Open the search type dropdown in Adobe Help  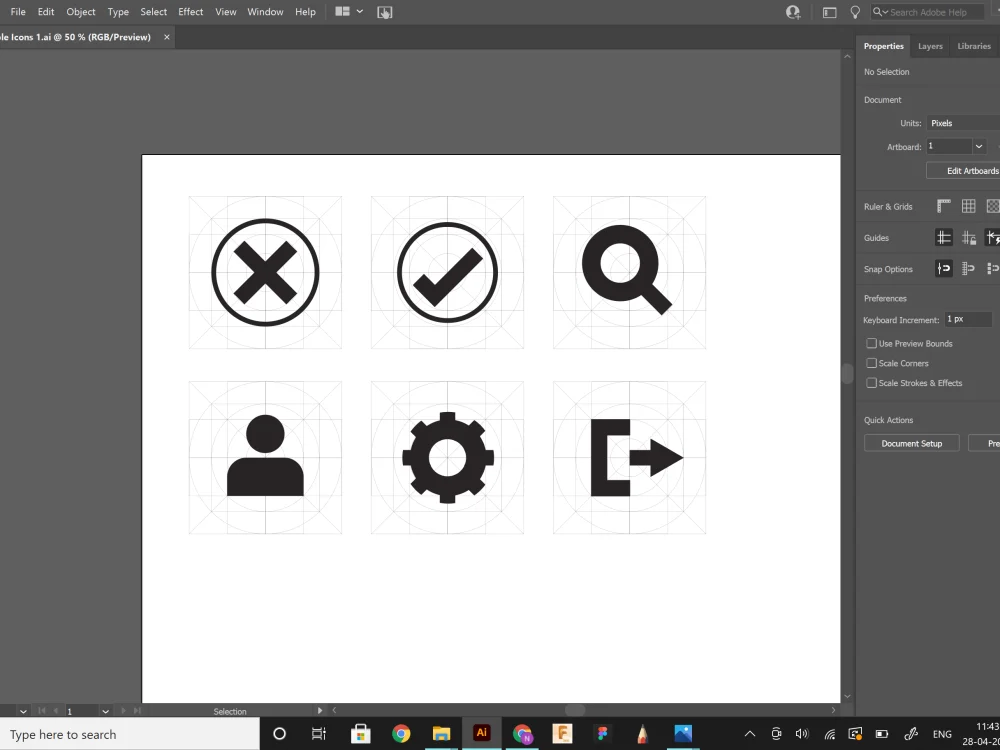pos(880,12)
